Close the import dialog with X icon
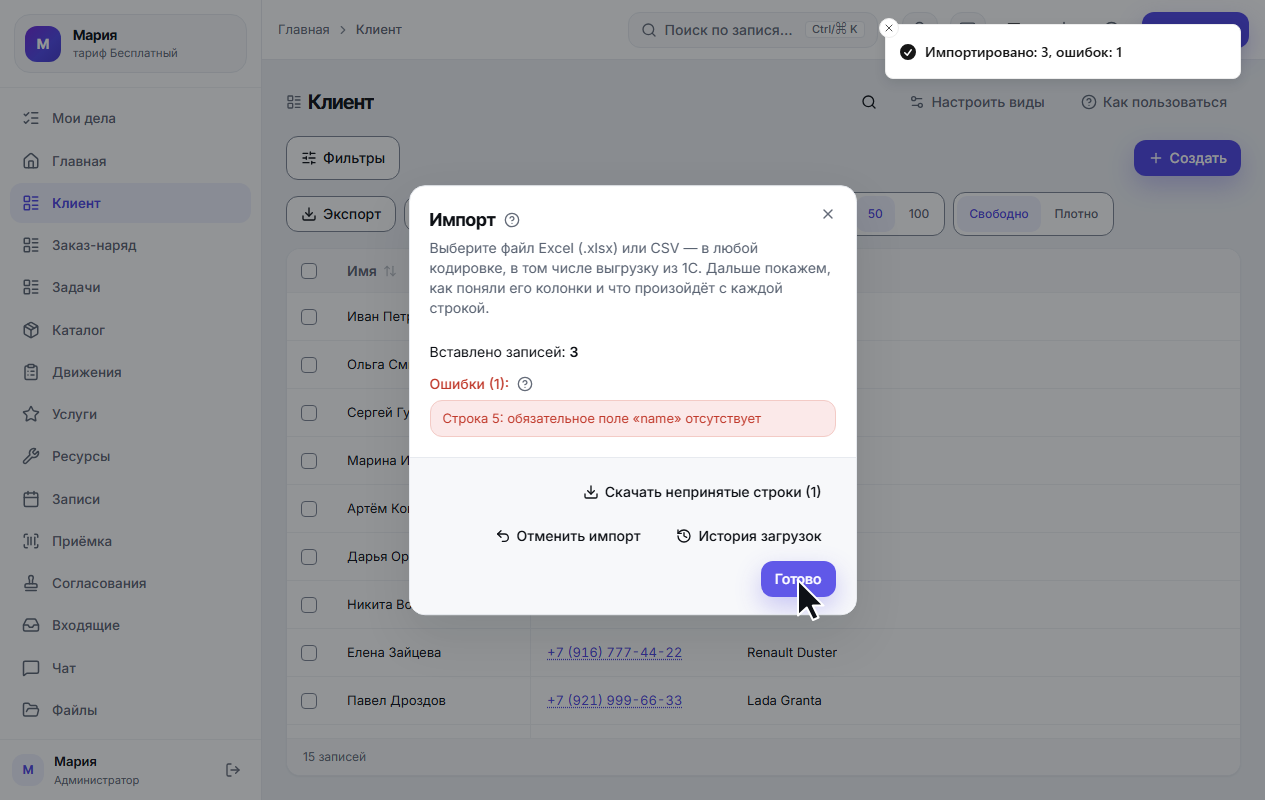 828,214
